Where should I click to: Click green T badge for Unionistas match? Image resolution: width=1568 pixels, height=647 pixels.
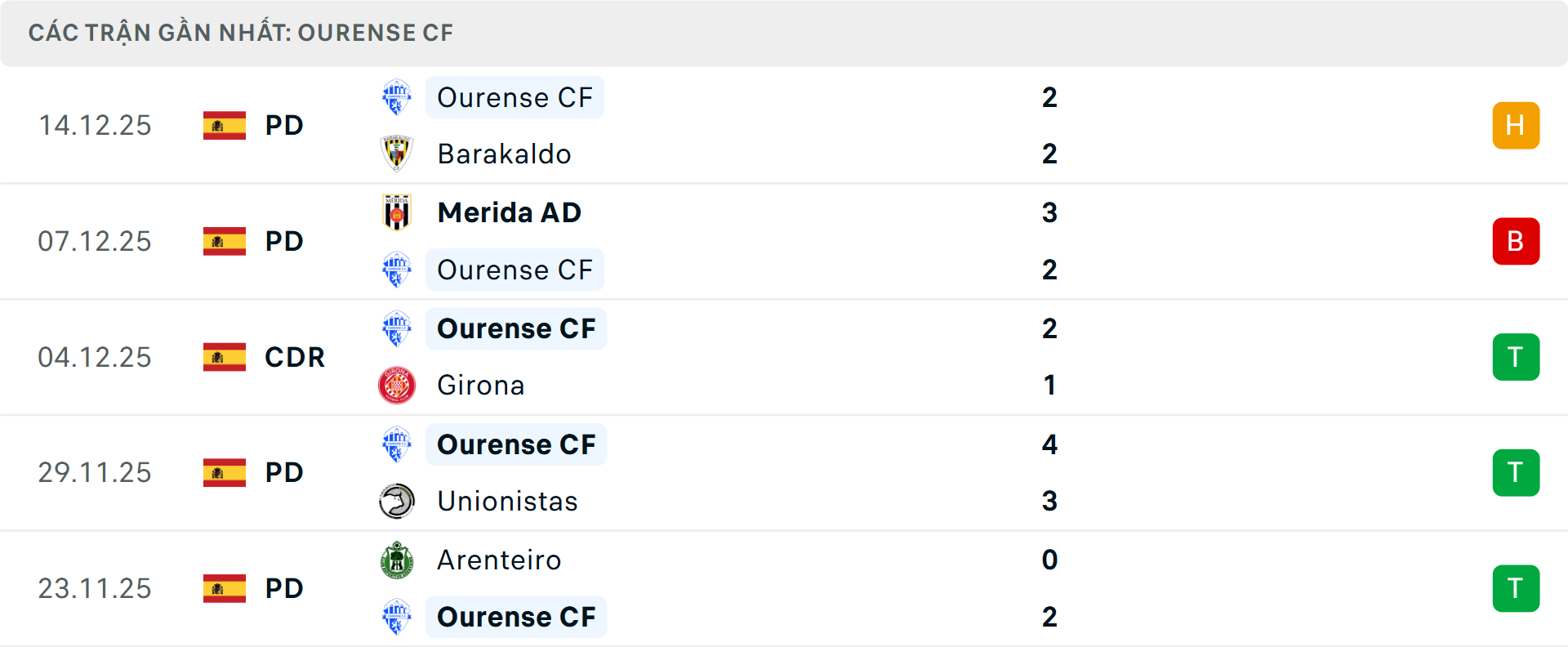point(1516,473)
